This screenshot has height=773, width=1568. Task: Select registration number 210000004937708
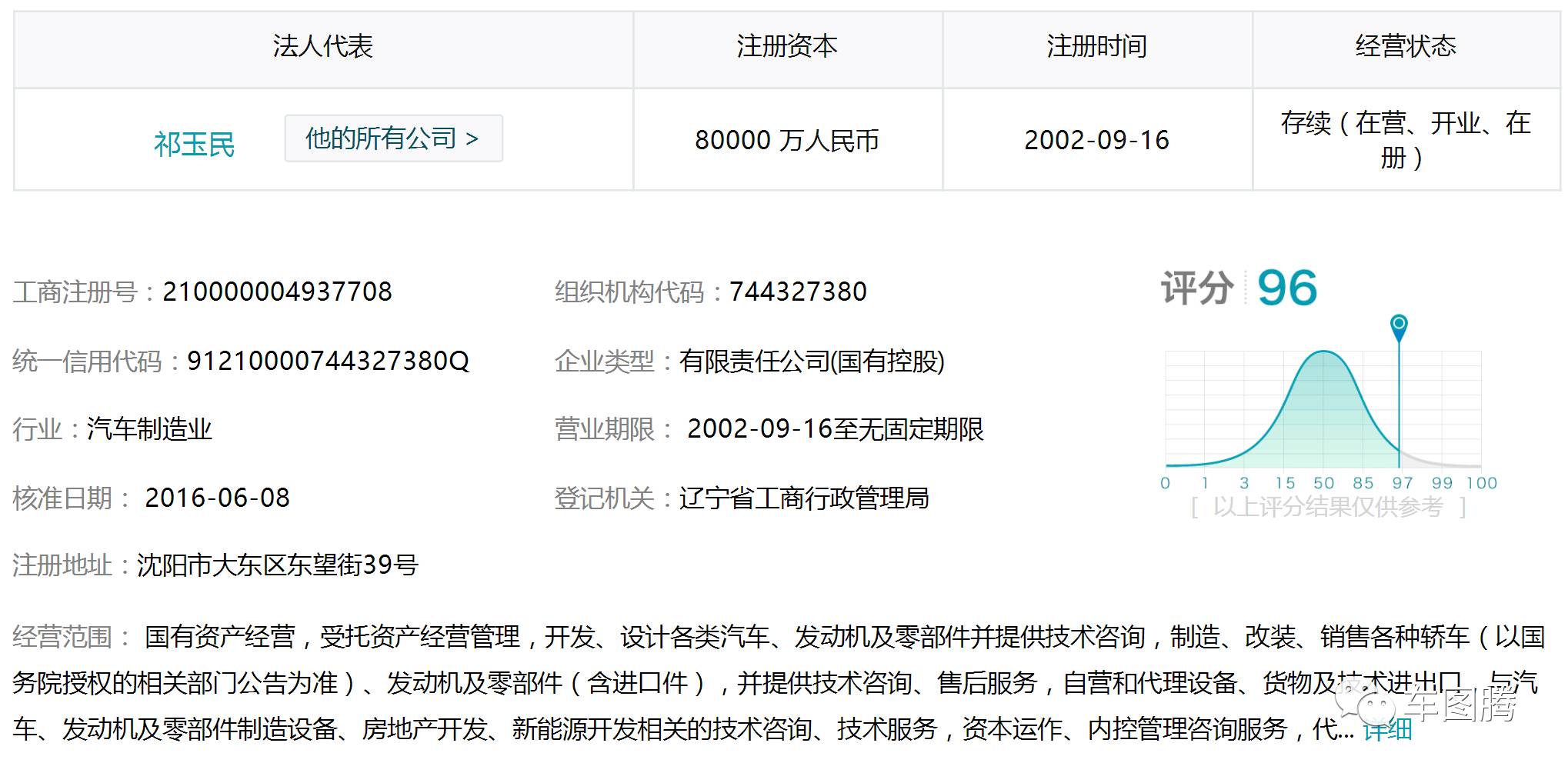[277, 292]
